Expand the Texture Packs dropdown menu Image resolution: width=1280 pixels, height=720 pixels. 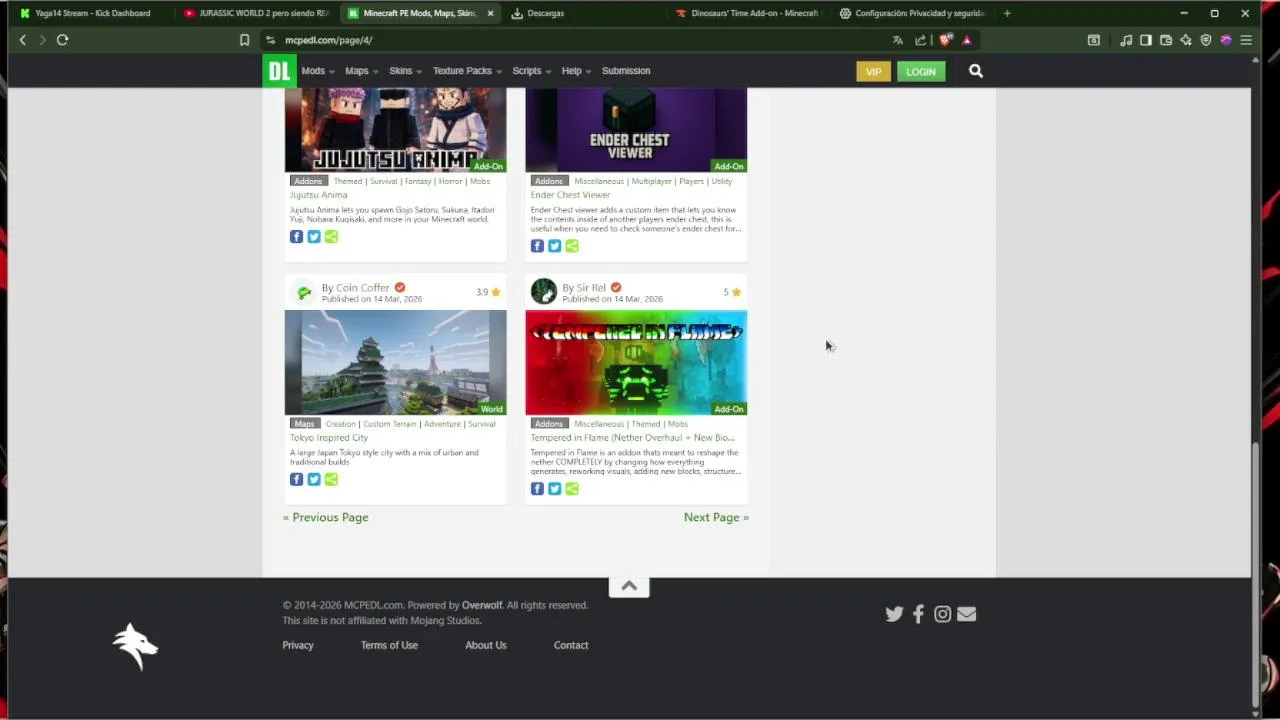467,71
